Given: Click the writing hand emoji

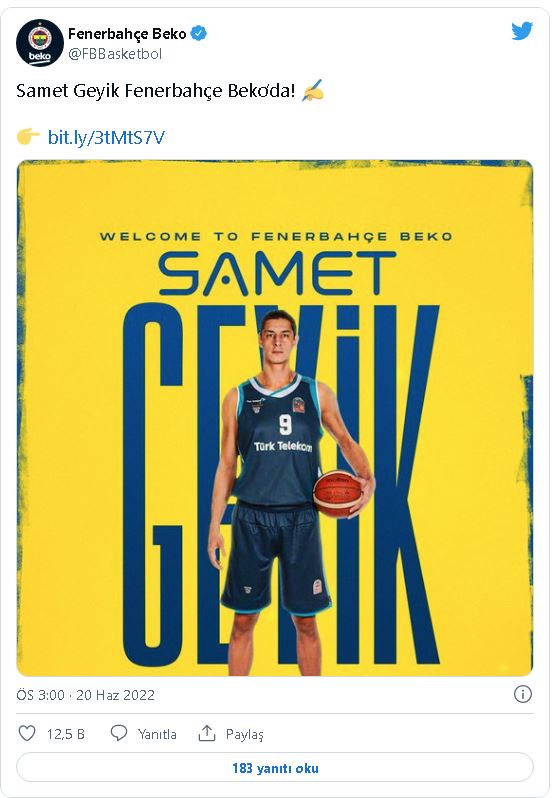Looking at the screenshot, I should [313, 91].
